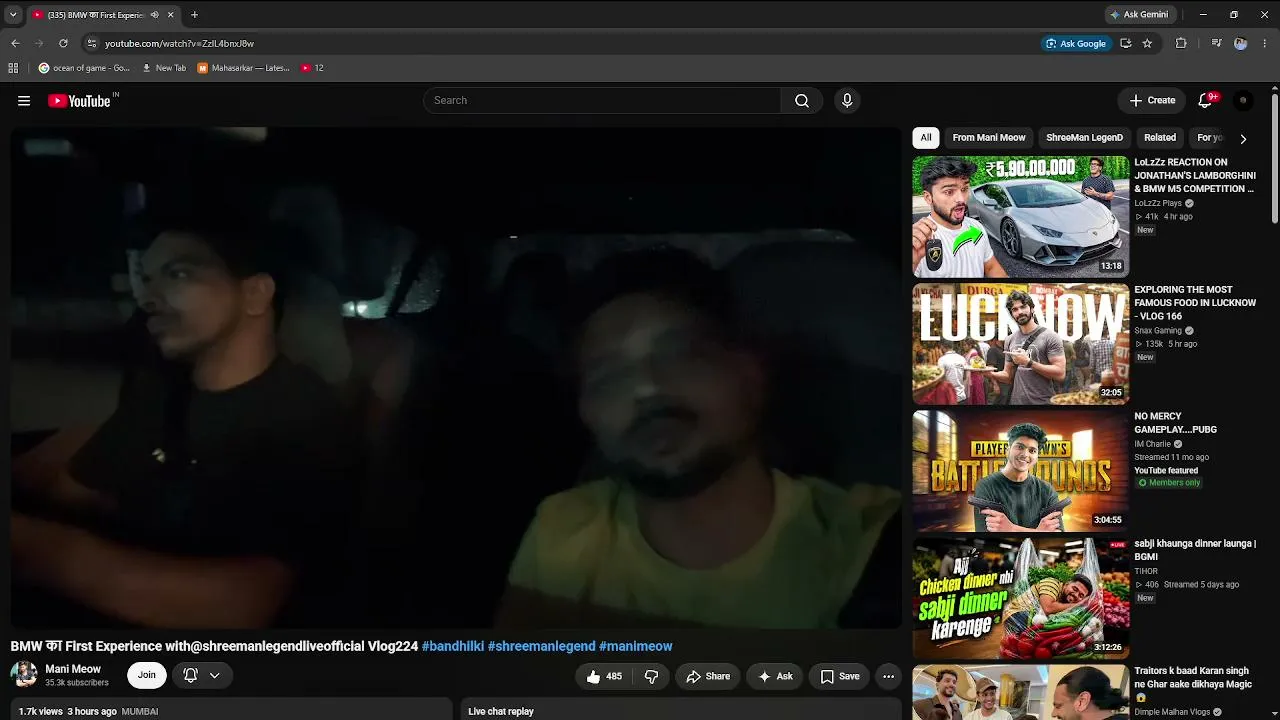Open the media controls icon in Chrome toolbar
Viewport: 1280px width, 720px height.
[1216, 43]
